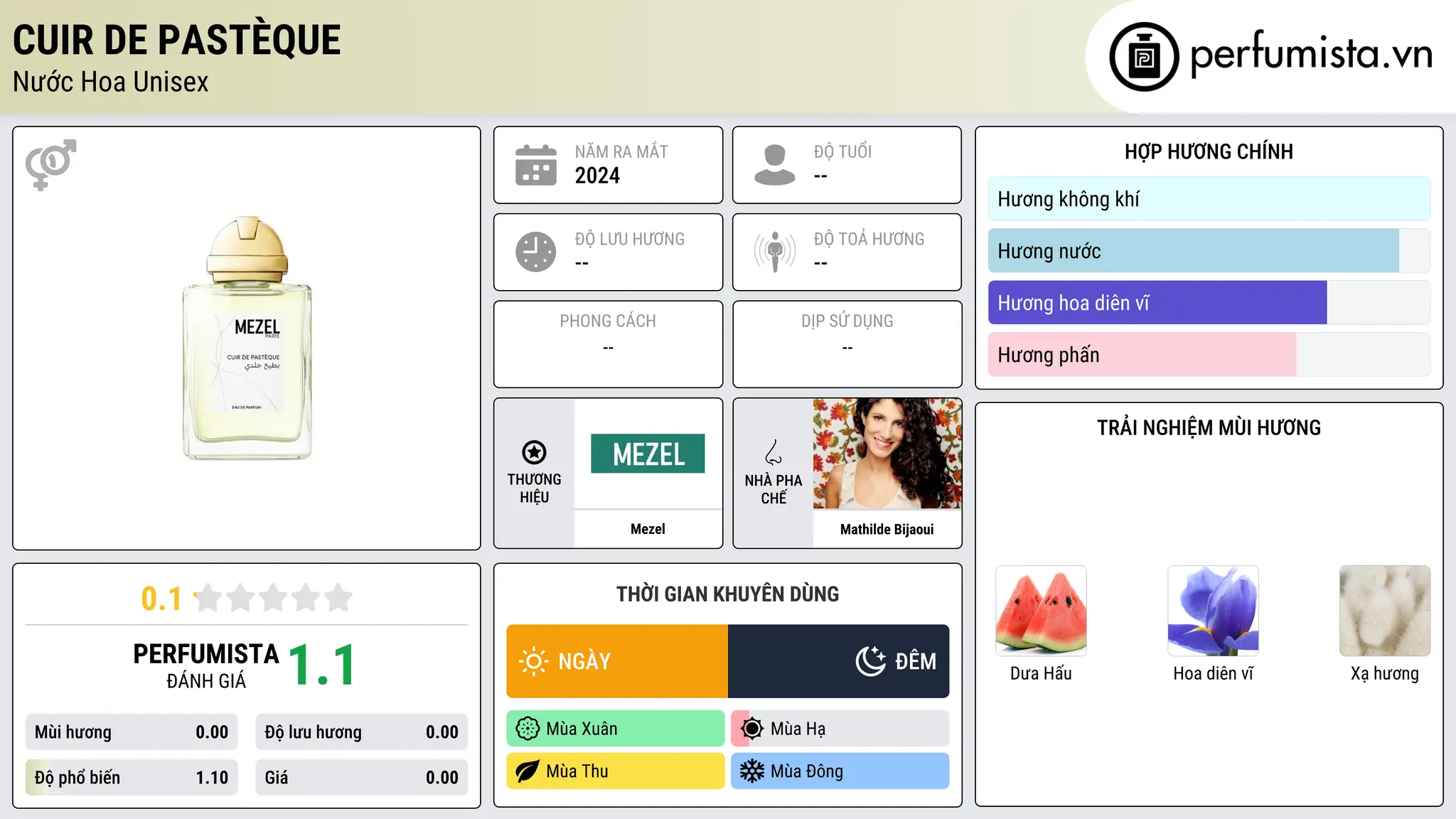Screen dimensions: 1456x819
Task: Click the Dịp sử dụng info card
Action: [x=847, y=344]
